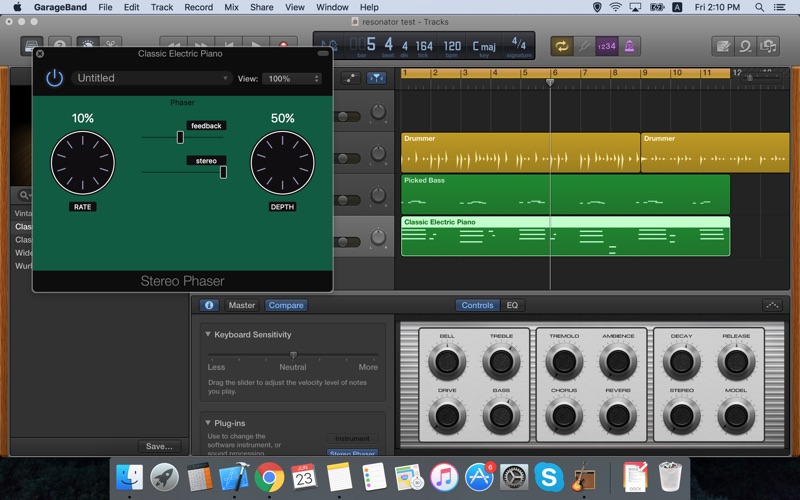Viewport: 800px width, 500px height.
Task: Open the Mix menu
Action: point(231,7)
